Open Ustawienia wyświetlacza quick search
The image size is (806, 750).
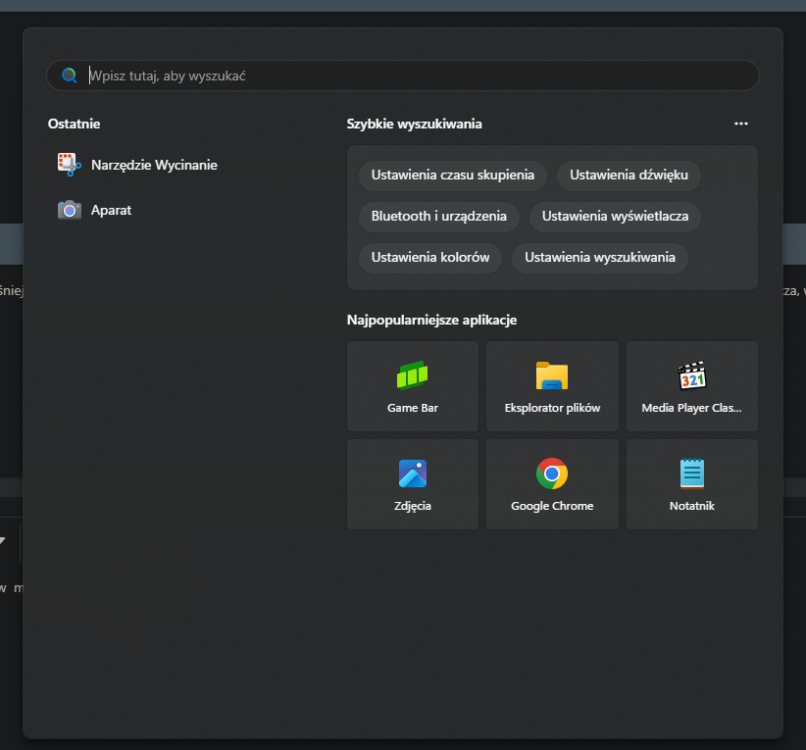click(x=615, y=216)
